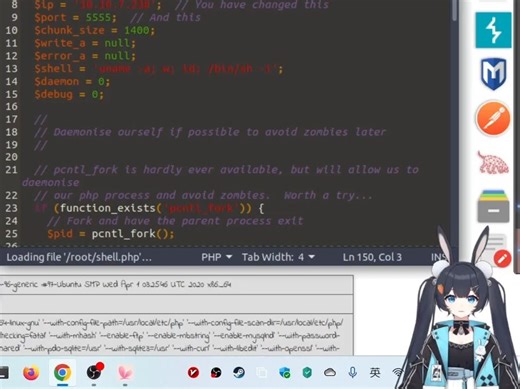Open the file drawer archive icon

click(493, 206)
